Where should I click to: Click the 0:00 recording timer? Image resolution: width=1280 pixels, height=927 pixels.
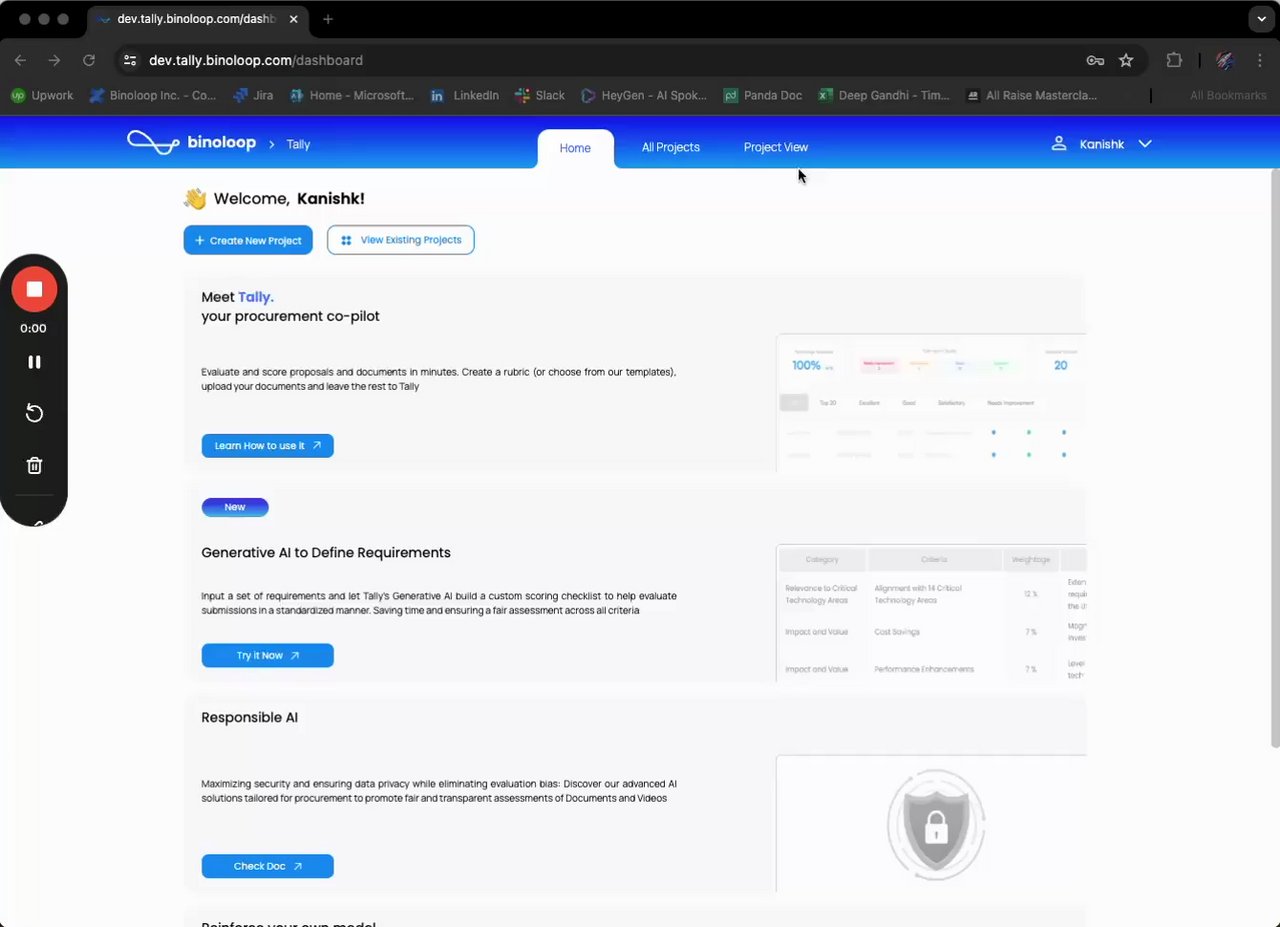pos(33,328)
